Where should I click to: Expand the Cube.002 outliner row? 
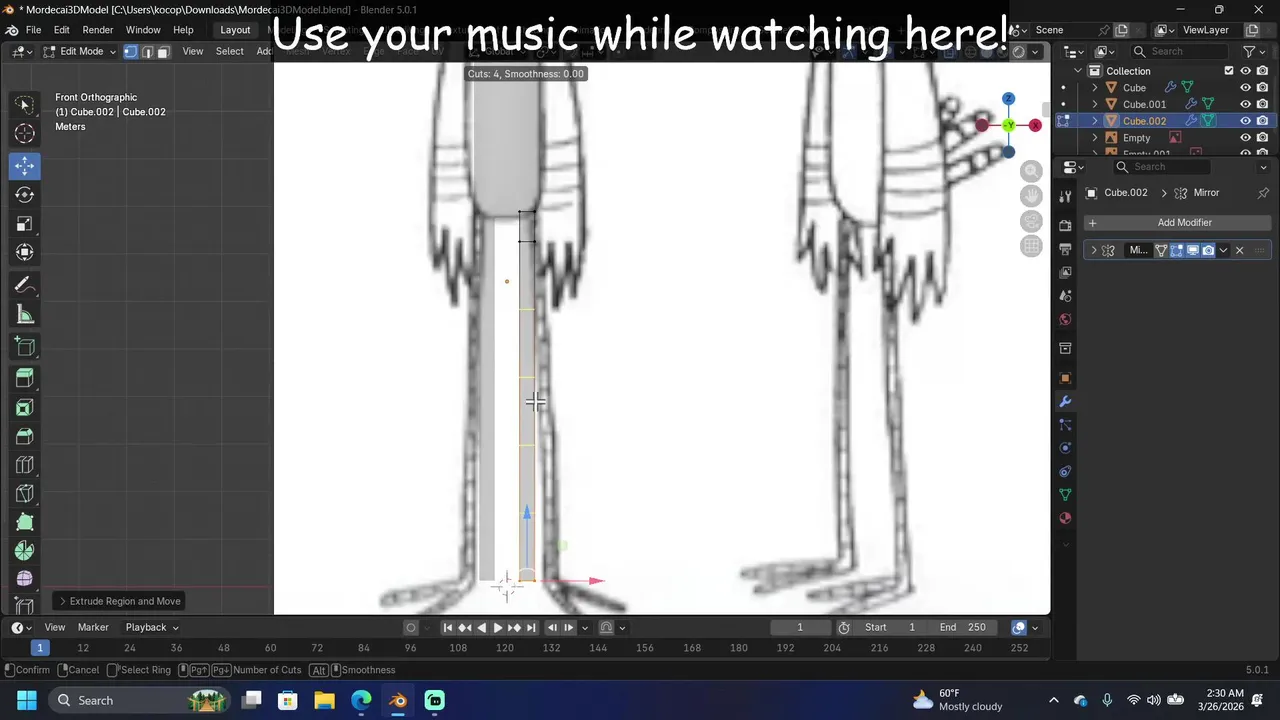[x=1094, y=121]
